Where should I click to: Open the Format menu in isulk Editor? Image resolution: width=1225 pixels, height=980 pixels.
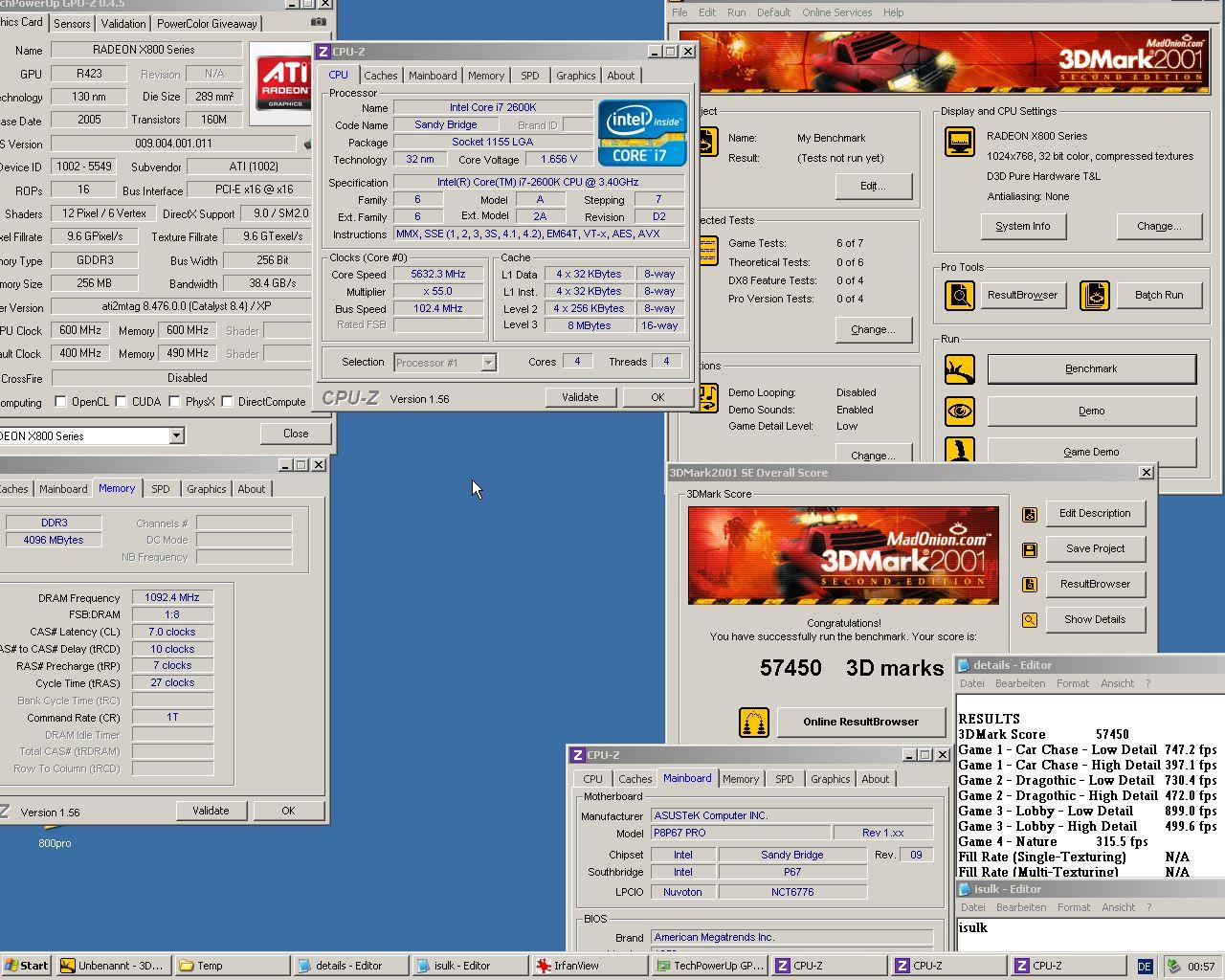tap(1074, 907)
